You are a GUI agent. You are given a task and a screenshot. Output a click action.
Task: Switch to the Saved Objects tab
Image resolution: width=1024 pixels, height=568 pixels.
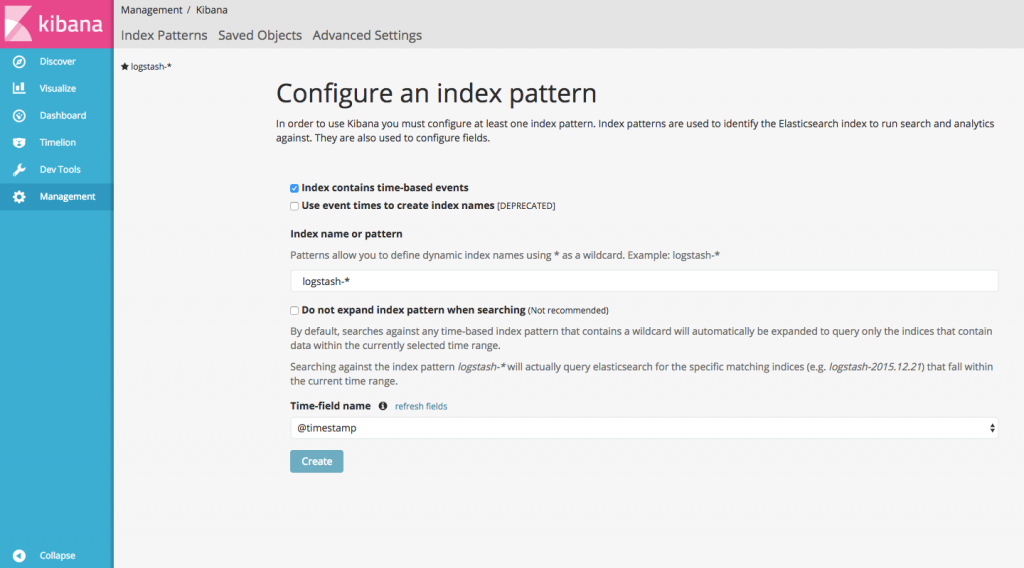(x=260, y=35)
